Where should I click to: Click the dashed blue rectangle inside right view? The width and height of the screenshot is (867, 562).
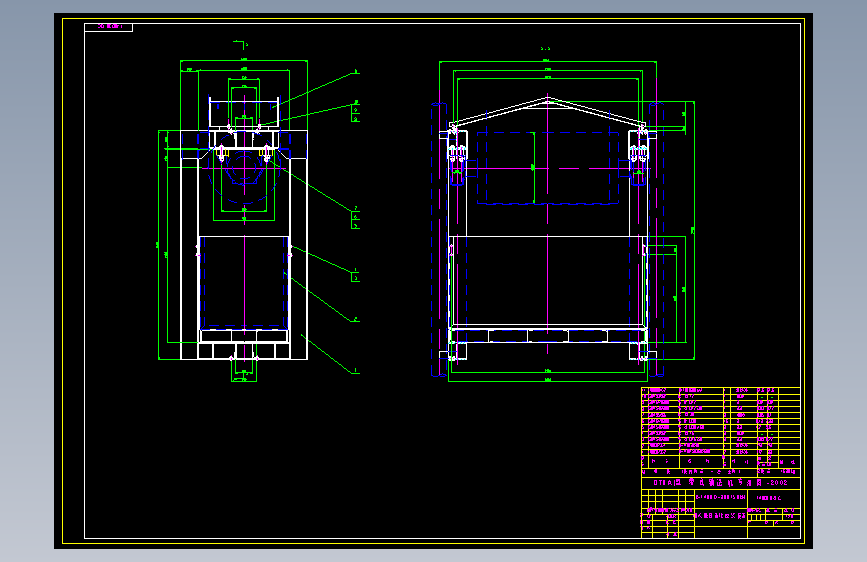[x=547, y=168]
